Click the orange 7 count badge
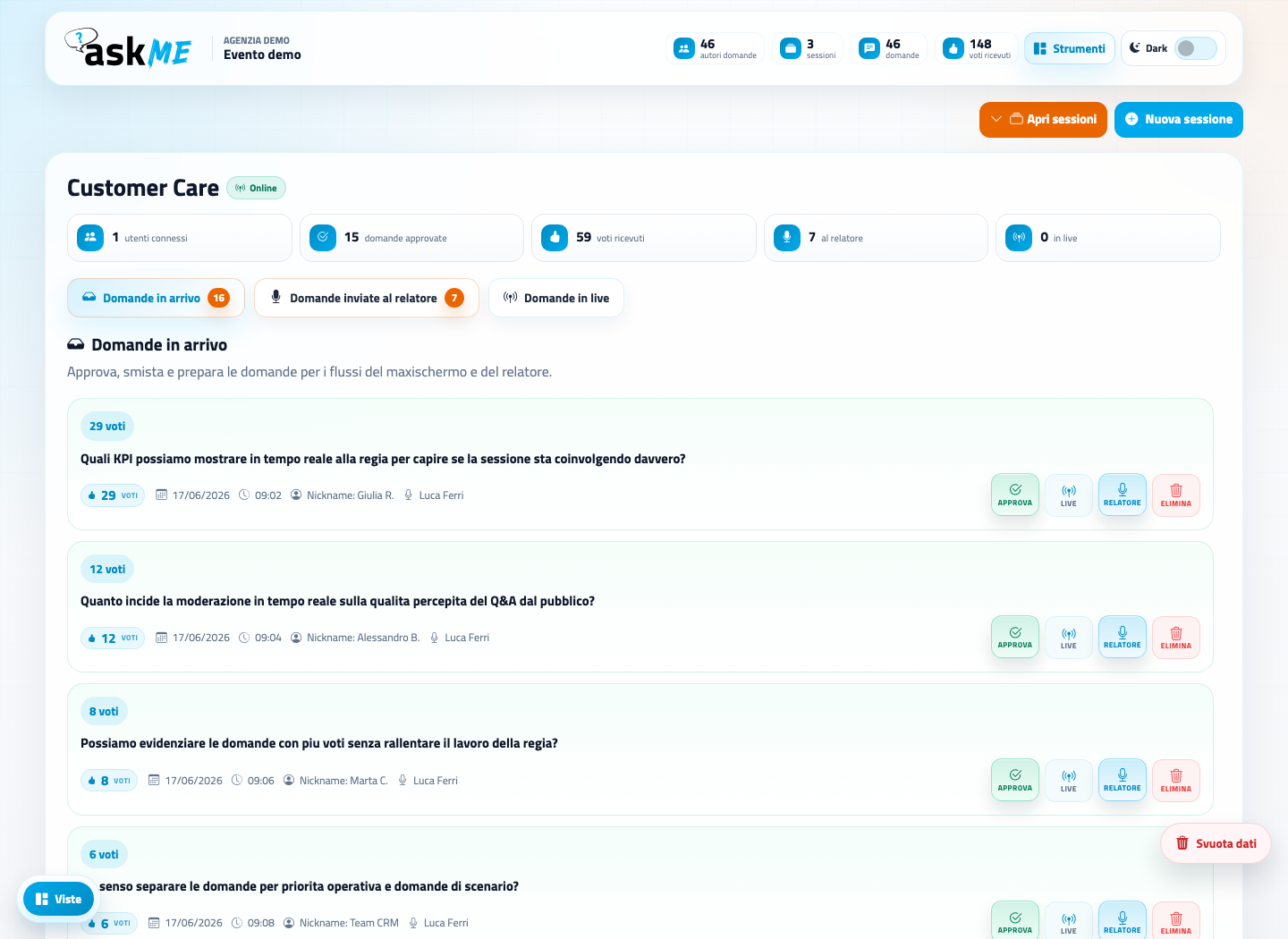The width and height of the screenshot is (1288, 939). [x=454, y=298]
